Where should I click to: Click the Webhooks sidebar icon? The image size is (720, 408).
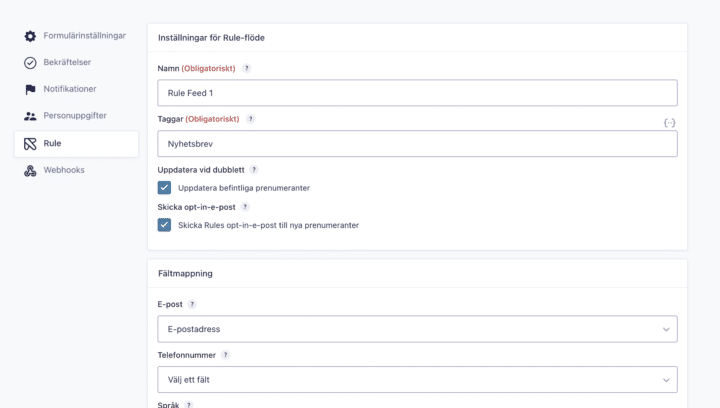[x=30, y=171]
